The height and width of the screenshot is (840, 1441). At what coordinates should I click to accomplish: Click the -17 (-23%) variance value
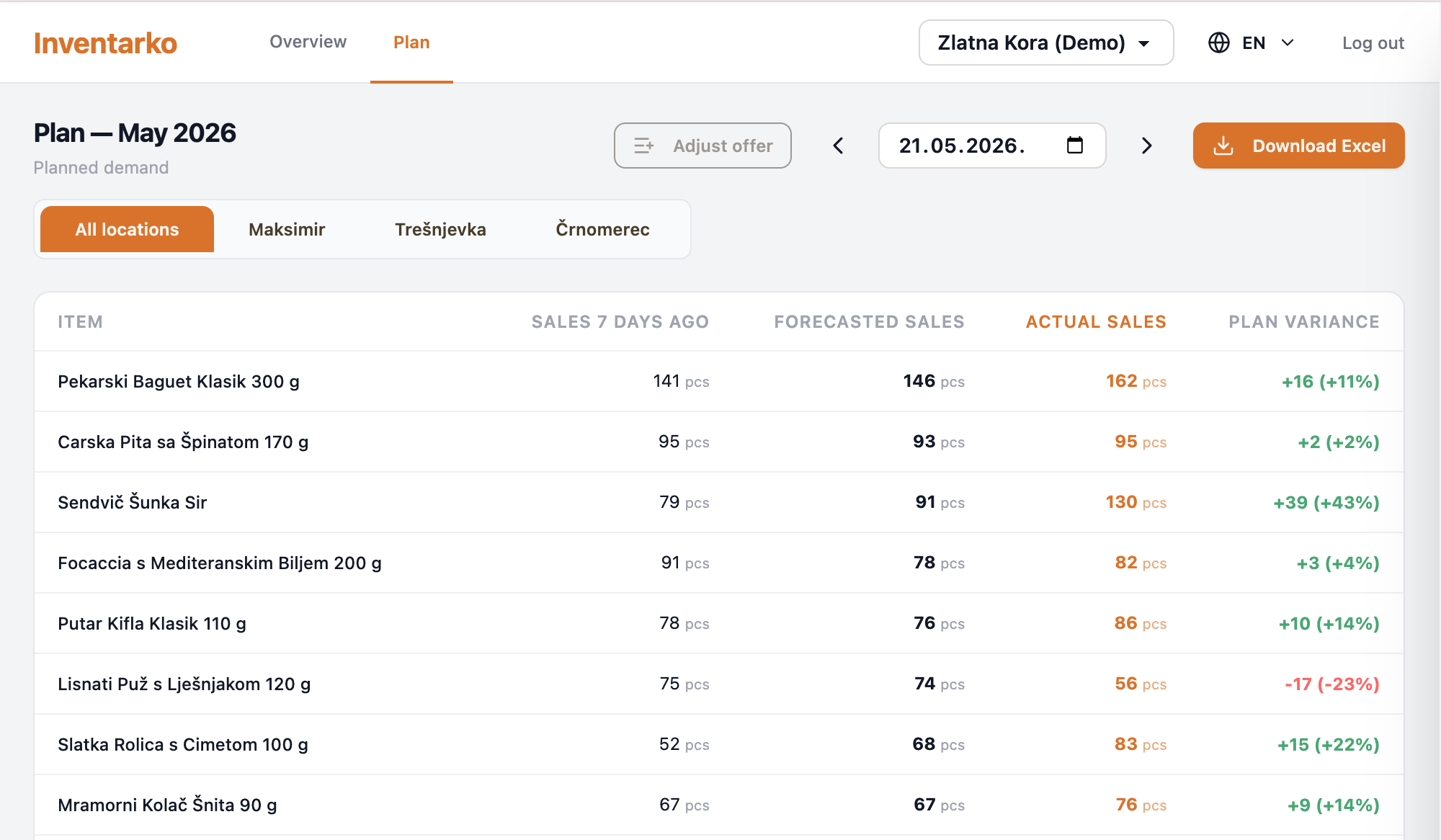pos(1331,684)
